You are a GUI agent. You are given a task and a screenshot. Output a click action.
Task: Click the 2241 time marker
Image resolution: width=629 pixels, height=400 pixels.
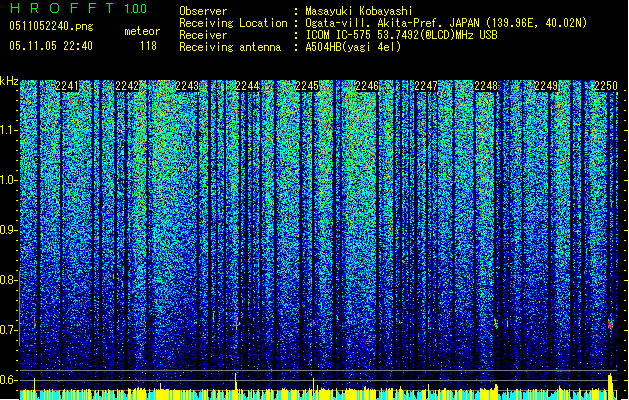pos(67,86)
